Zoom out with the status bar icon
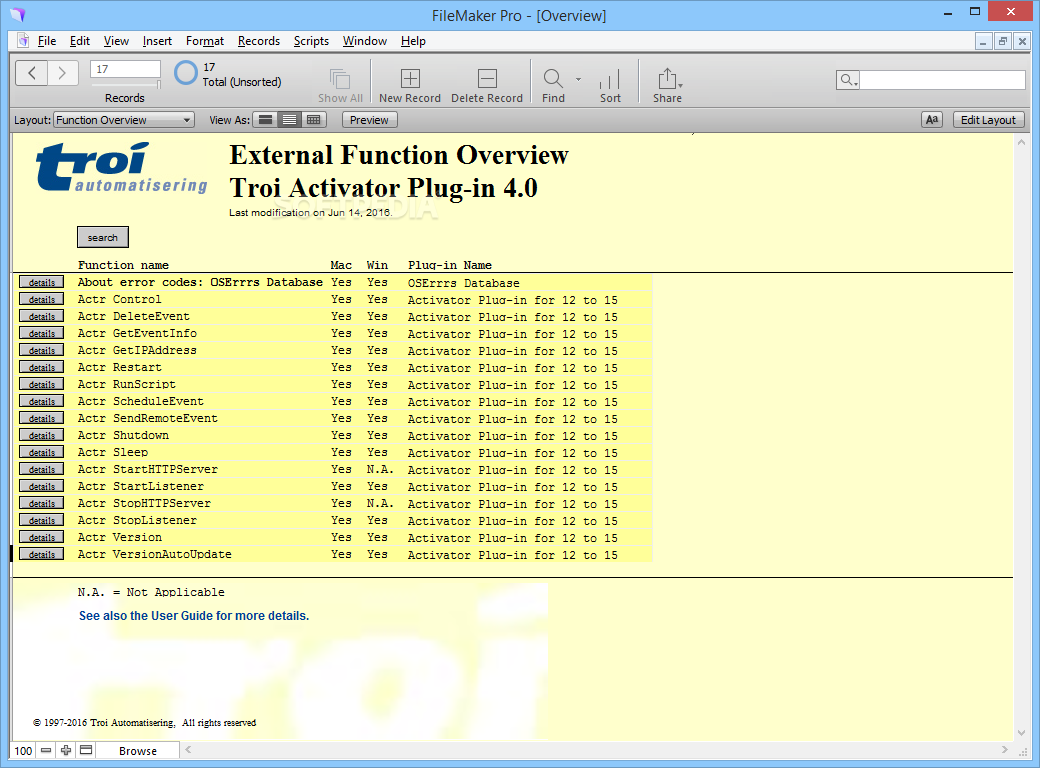The height and width of the screenshot is (768, 1040). tap(46, 750)
